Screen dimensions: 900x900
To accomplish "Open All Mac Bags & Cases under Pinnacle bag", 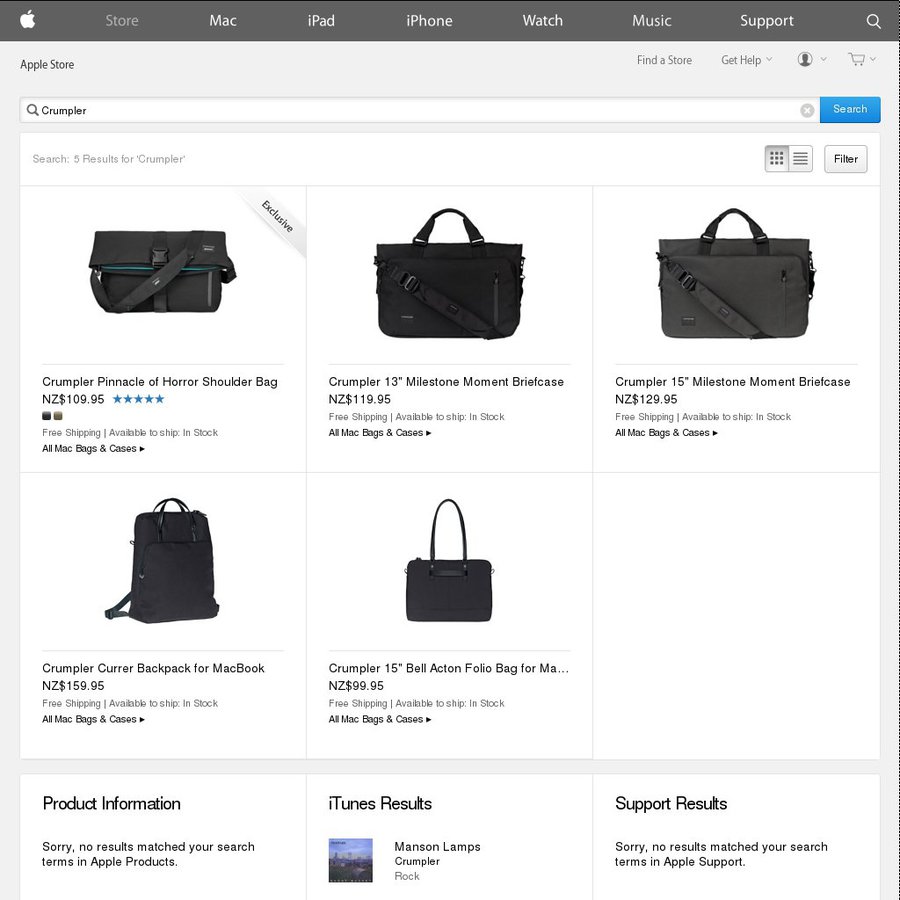I will tap(93, 448).
